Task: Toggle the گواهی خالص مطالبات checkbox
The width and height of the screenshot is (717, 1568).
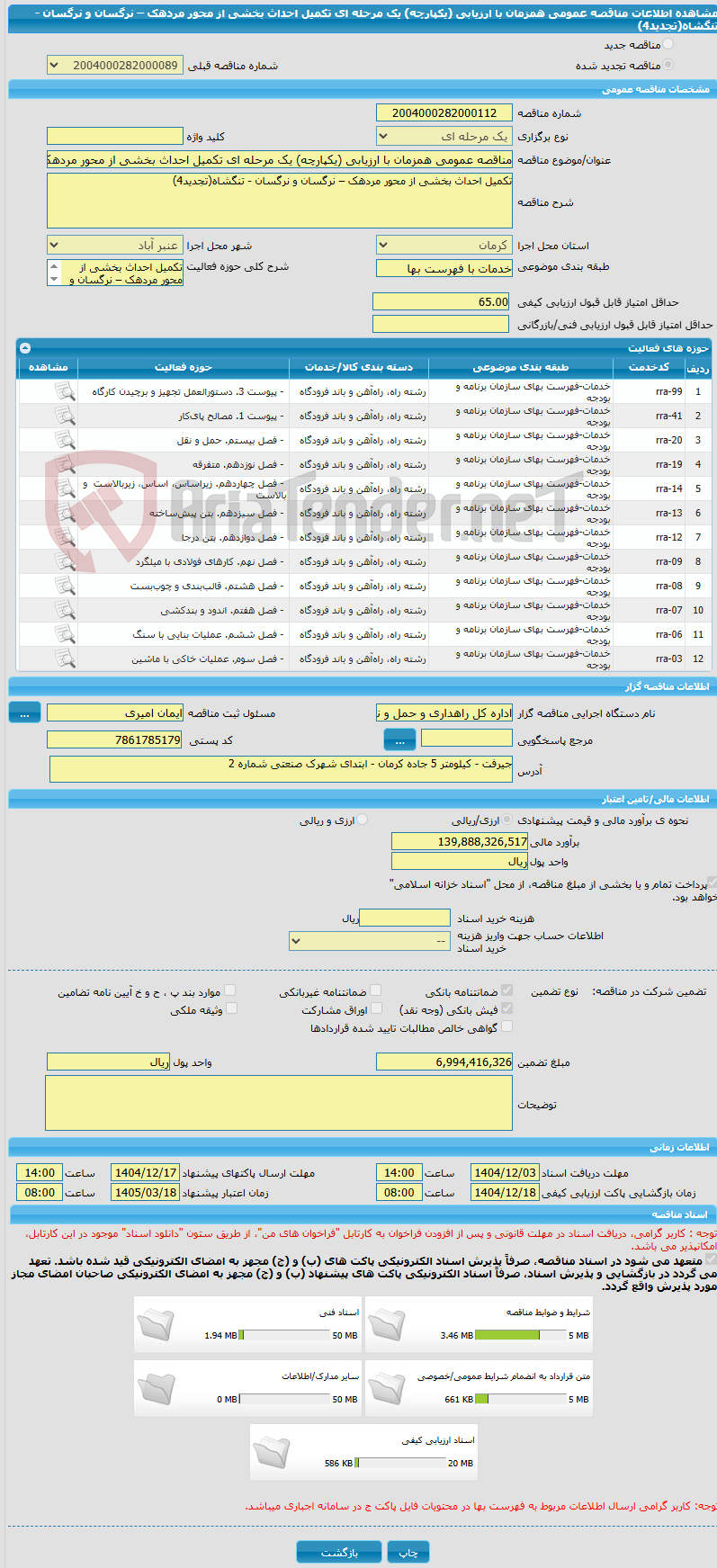Action: point(506,1026)
